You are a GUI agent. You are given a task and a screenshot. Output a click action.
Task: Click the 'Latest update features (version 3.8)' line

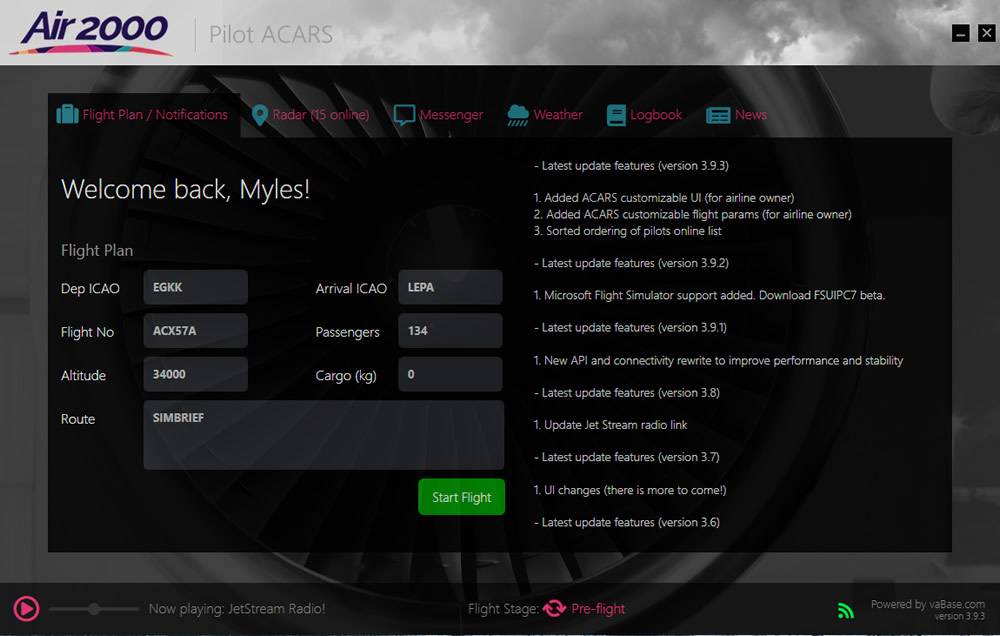tap(627, 393)
